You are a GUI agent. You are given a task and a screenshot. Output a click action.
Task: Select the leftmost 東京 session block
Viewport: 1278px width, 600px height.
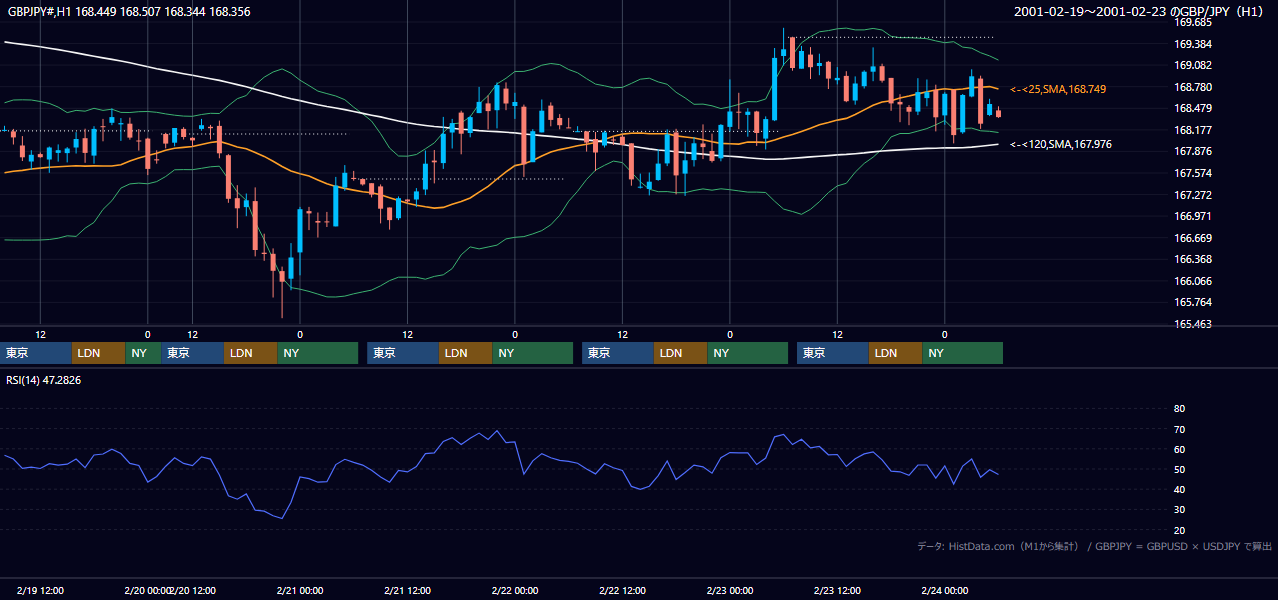(x=36, y=353)
